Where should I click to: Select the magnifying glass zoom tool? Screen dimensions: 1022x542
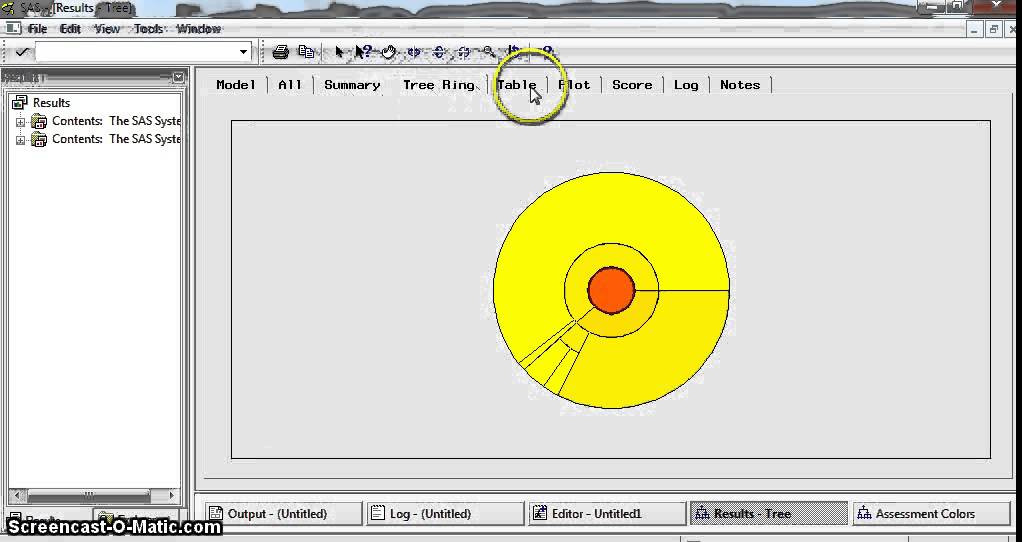(x=488, y=52)
